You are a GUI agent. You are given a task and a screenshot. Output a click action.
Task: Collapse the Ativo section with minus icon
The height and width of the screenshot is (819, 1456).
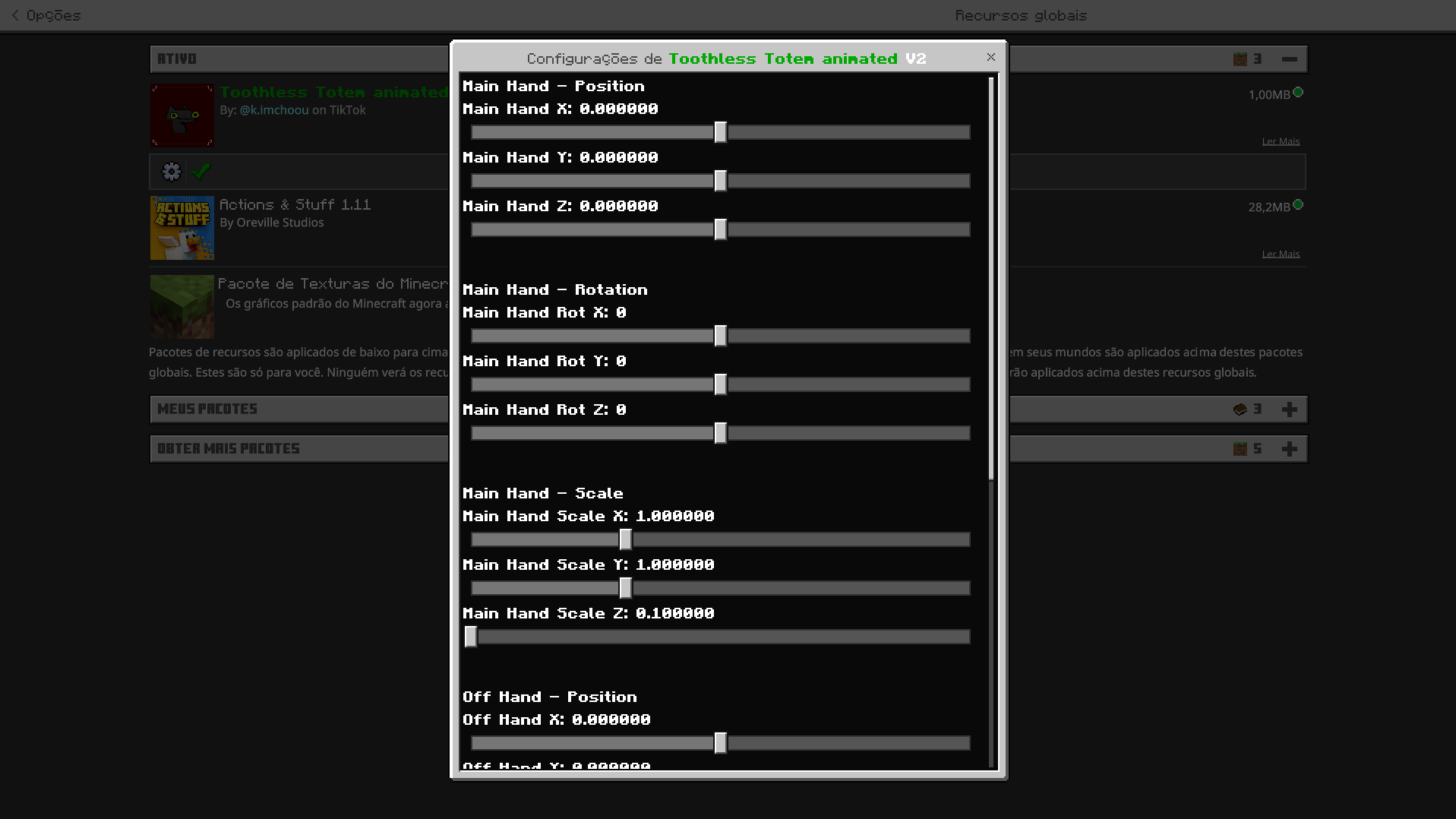click(x=1289, y=59)
